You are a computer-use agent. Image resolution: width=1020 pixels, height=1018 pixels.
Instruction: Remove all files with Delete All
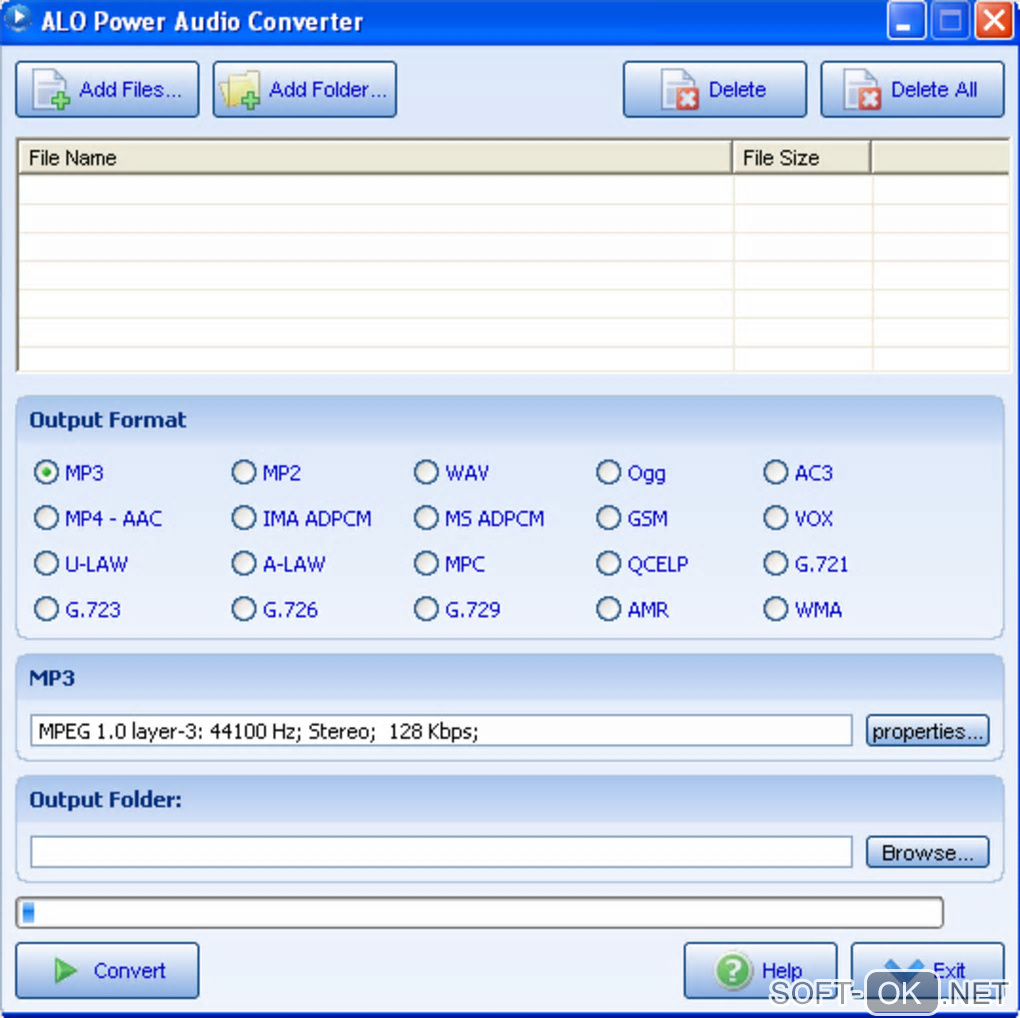(912, 90)
